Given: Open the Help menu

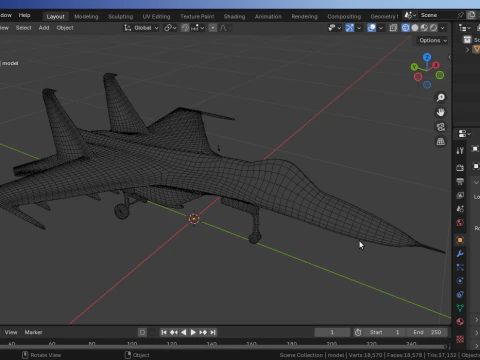Looking at the screenshot, I should [x=24, y=15].
